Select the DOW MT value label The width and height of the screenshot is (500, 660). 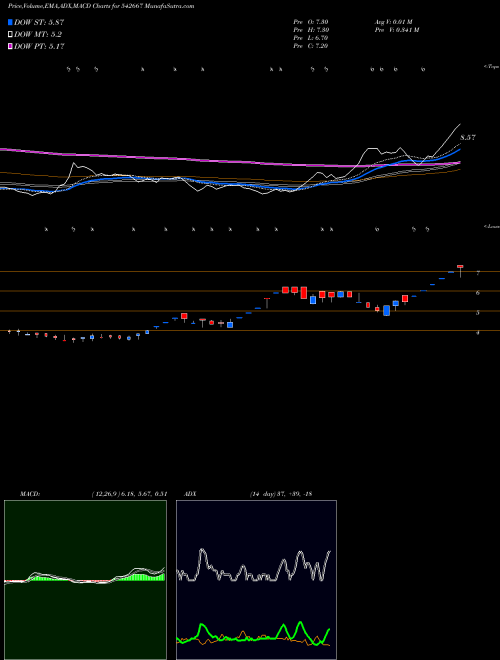pyautogui.click(x=38, y=35)
